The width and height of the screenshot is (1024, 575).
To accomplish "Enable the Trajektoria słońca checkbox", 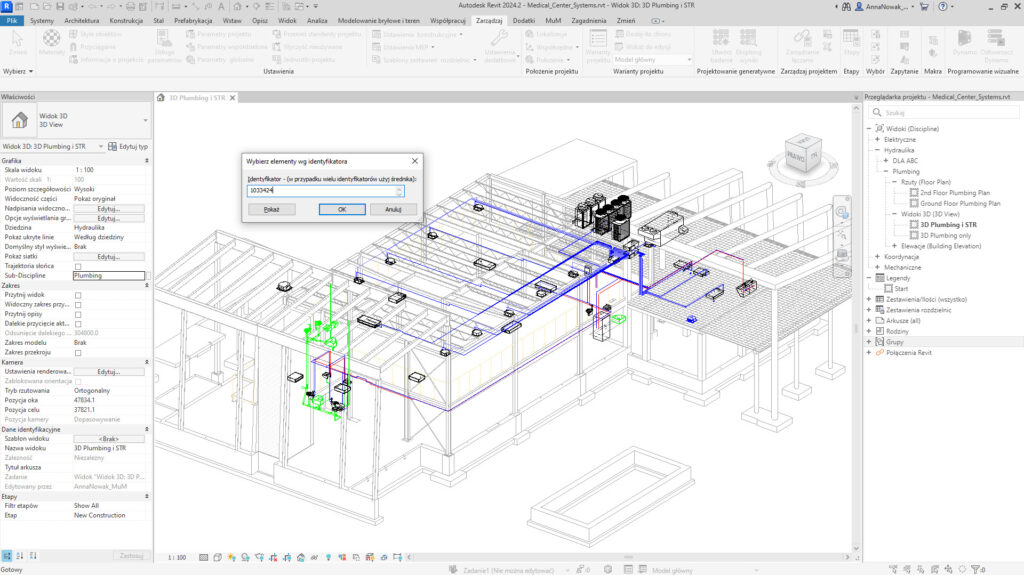I will [x=79, y=266].
